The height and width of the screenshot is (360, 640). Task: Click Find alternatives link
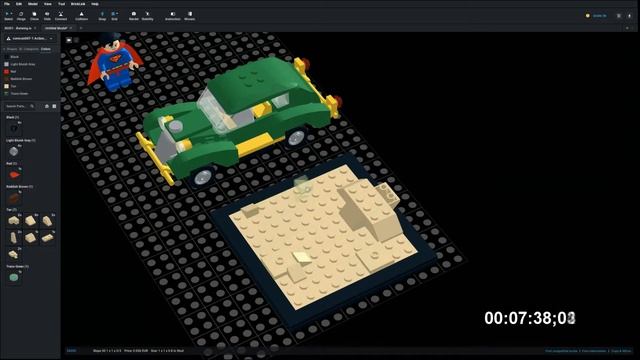(594, 351)
